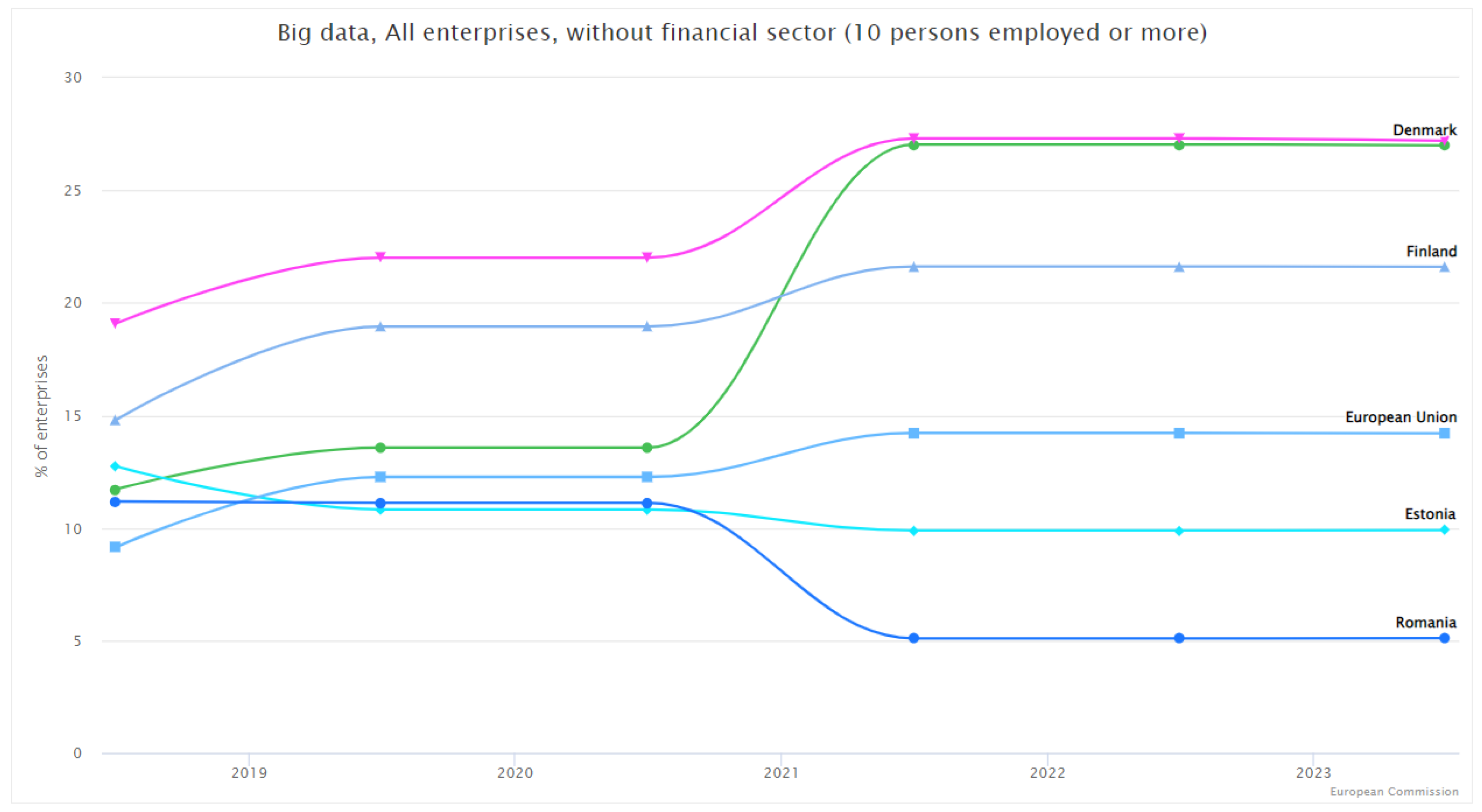Screen dimensions: 1482x812
Task: Click the Romania series label
Action: 1425,622
